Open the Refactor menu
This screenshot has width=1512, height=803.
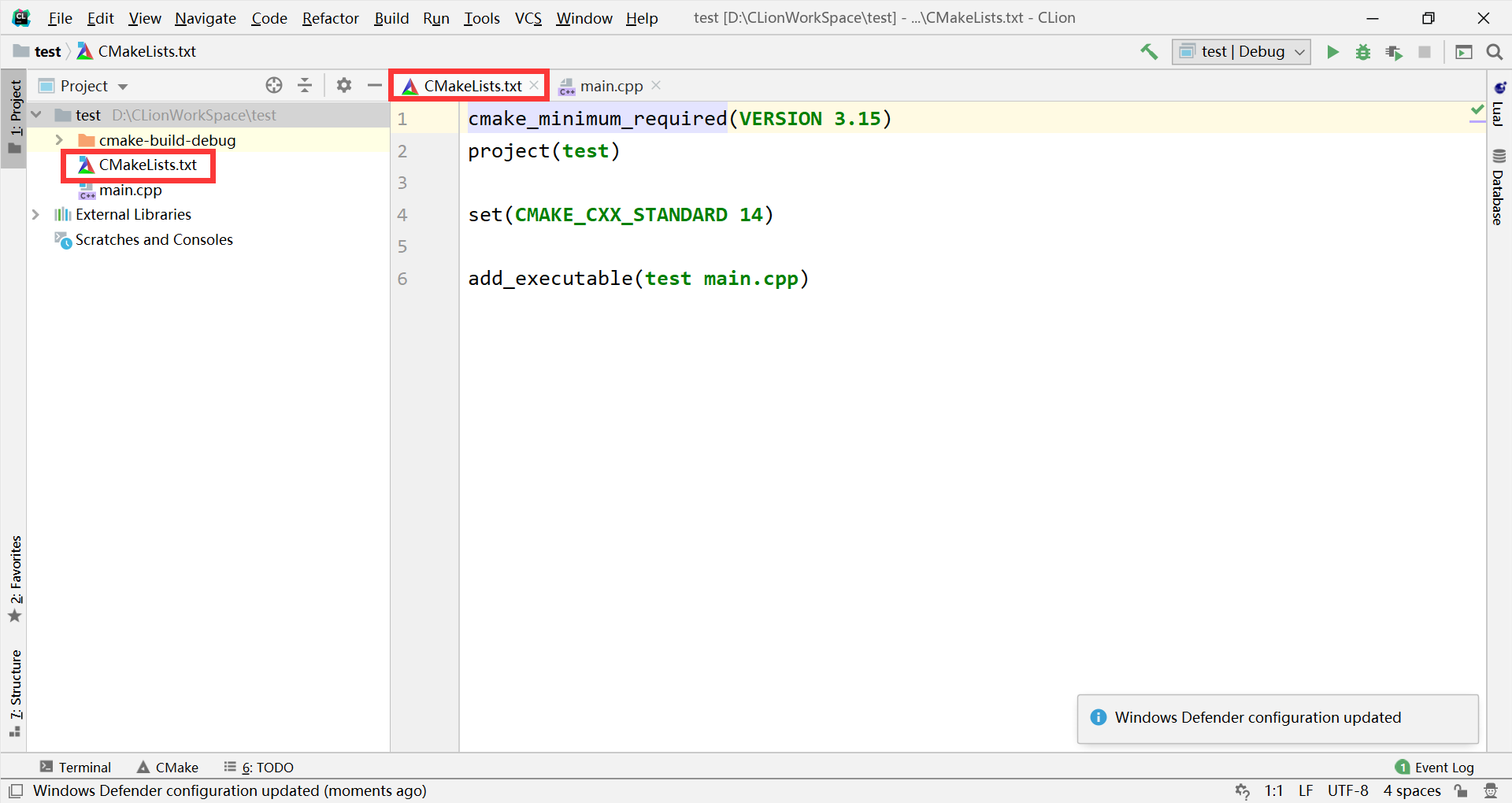click(330, 17)
